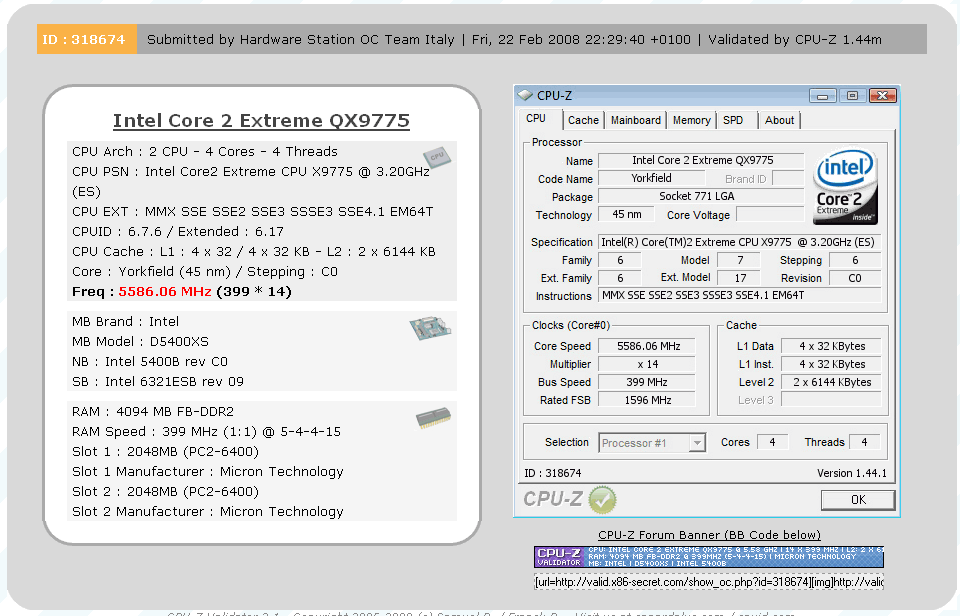Click the RAM Speed 399 MHz line
The image size is (960, 616).
point(206,432)
